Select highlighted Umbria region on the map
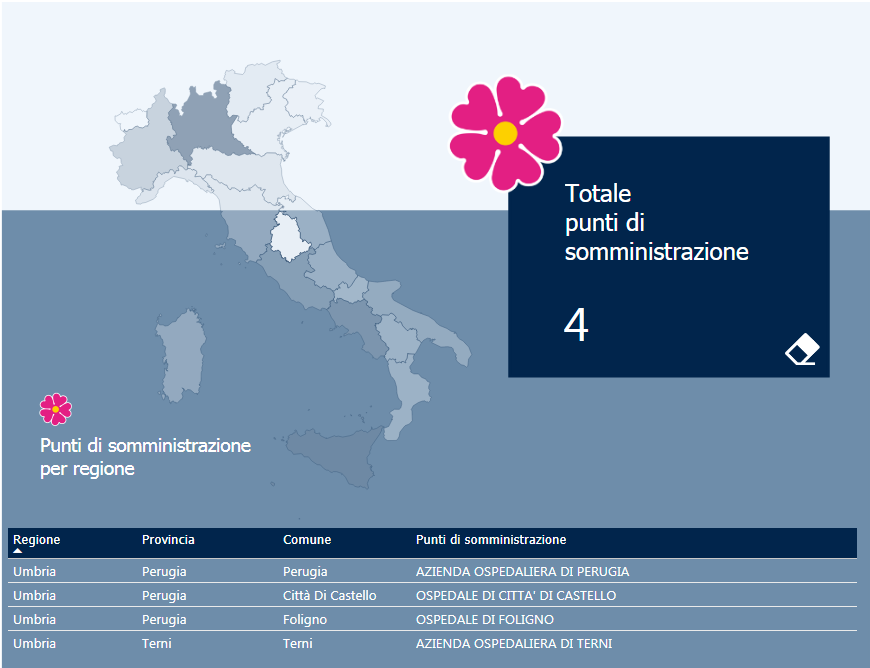Viewport: 870px width, 668px height. [289, 237]
